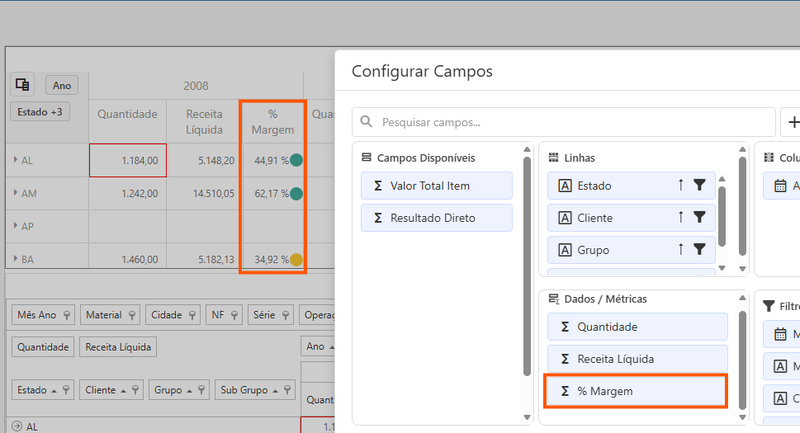The width and height of the screenshot is (800, 433).
Task: Open filter pin on Série field
Action: pyautogui.click(x=285, y=315)
